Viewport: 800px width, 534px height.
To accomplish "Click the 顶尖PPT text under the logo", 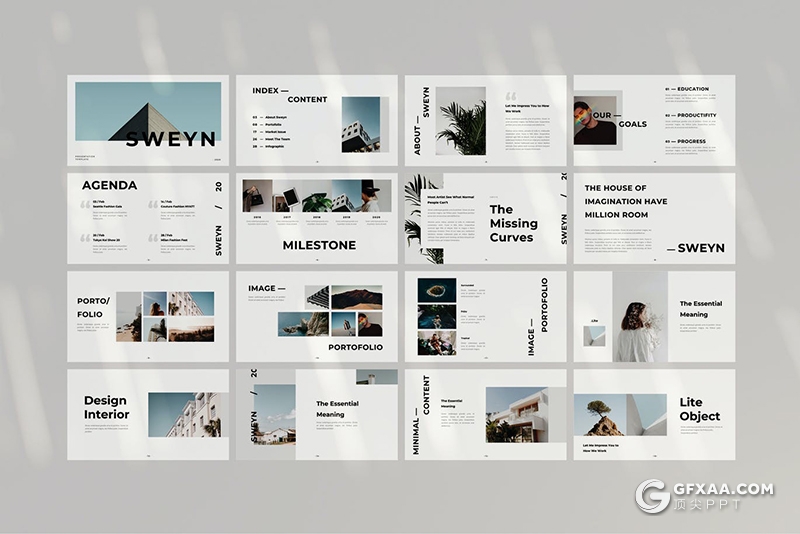I will click(712, 508).
